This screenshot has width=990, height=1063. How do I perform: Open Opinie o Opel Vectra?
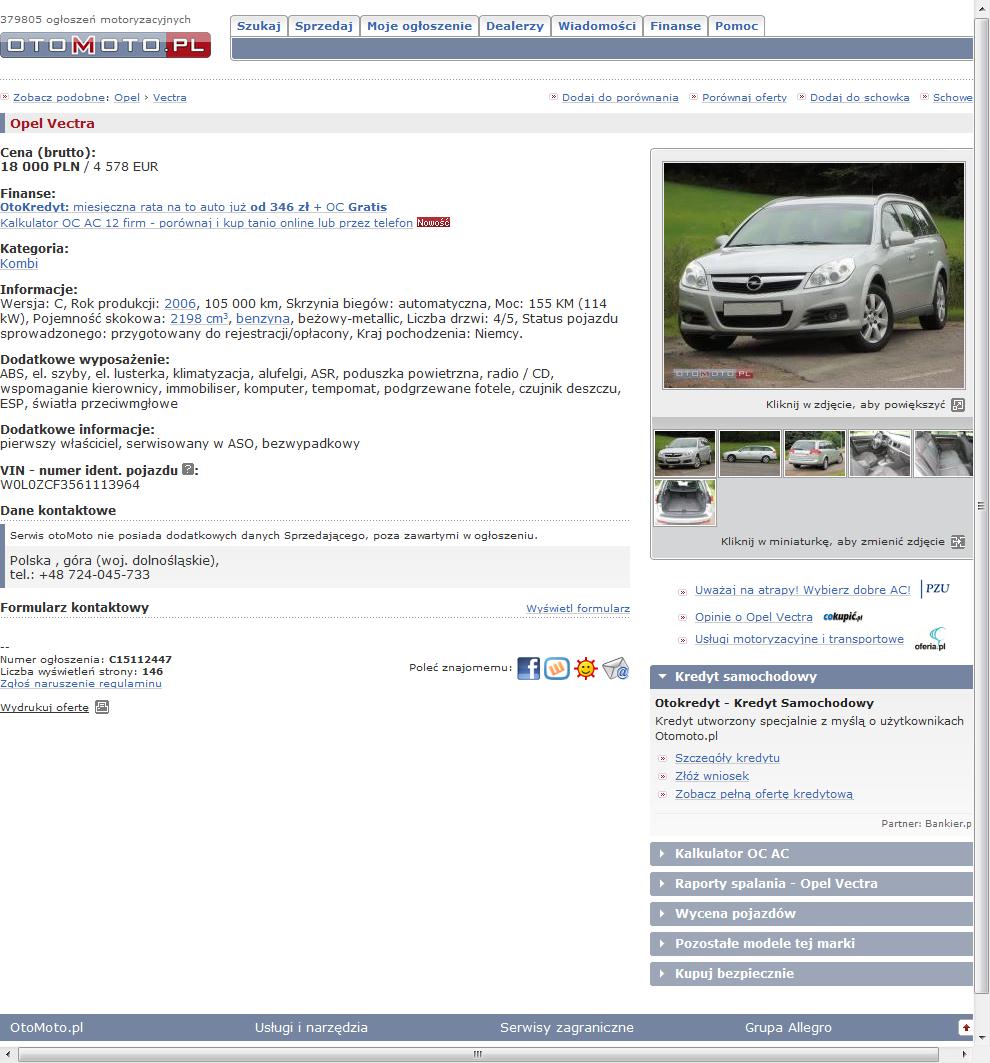[753, 618]
